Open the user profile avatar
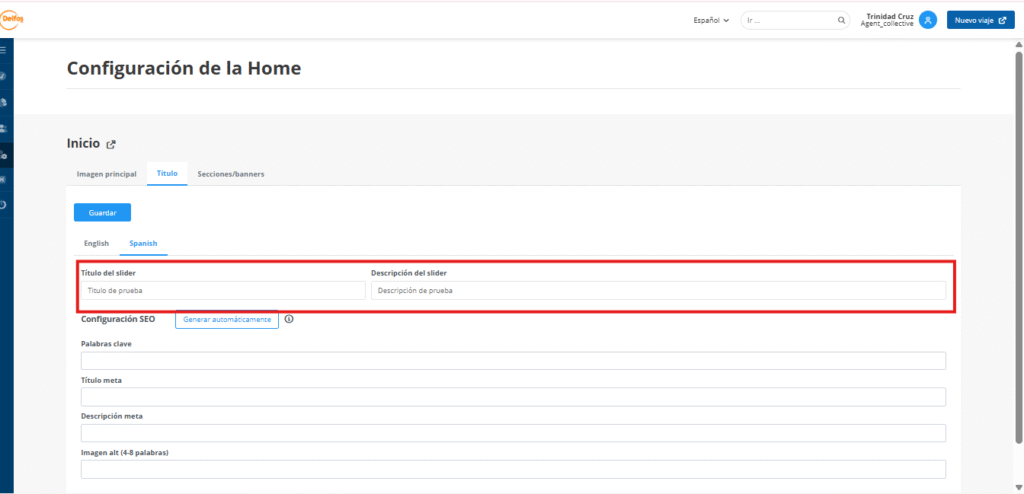Screen dimensions: 1024x494 pos(928,20)
